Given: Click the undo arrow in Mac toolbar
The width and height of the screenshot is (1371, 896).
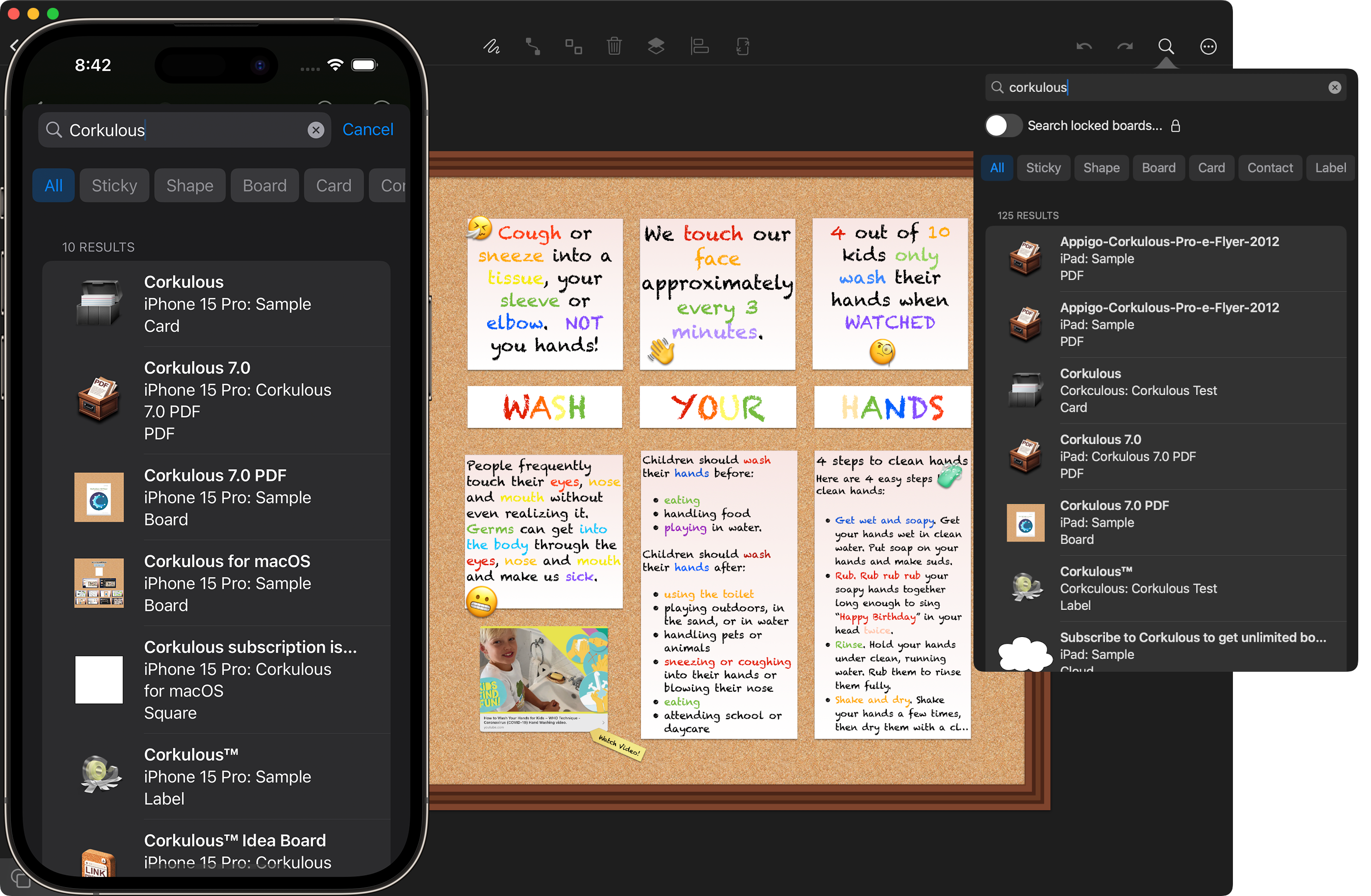Looking at the screenshot, I should click(x=1084, y=46).
